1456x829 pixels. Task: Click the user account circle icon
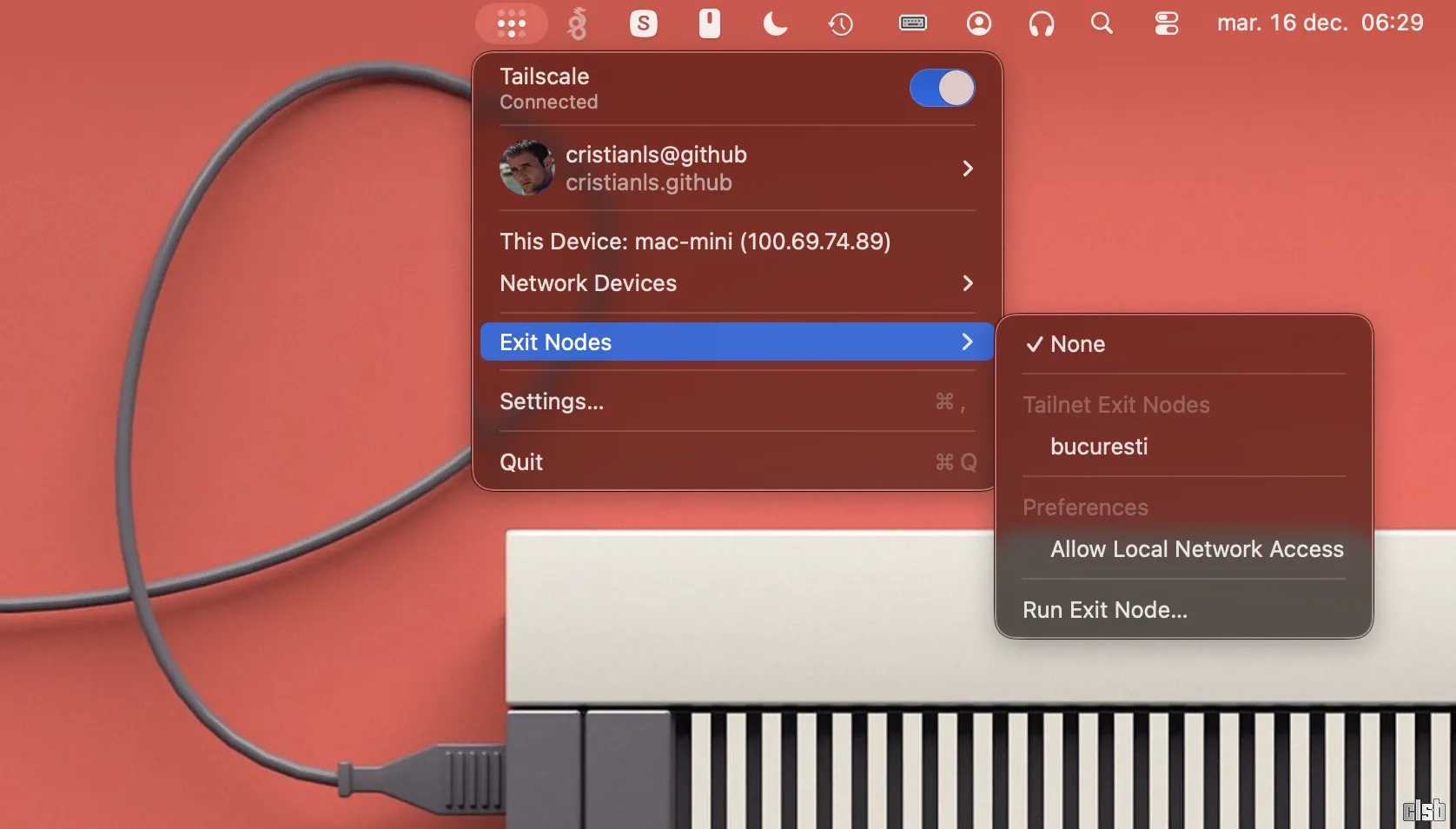click(979, 23)
